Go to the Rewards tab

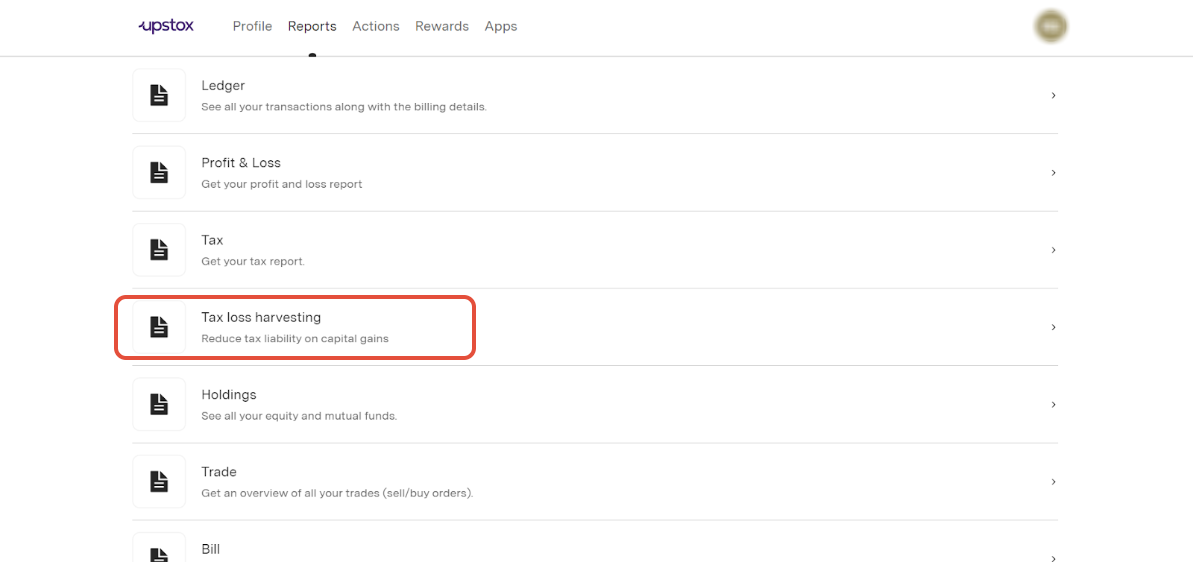[442, 26]
